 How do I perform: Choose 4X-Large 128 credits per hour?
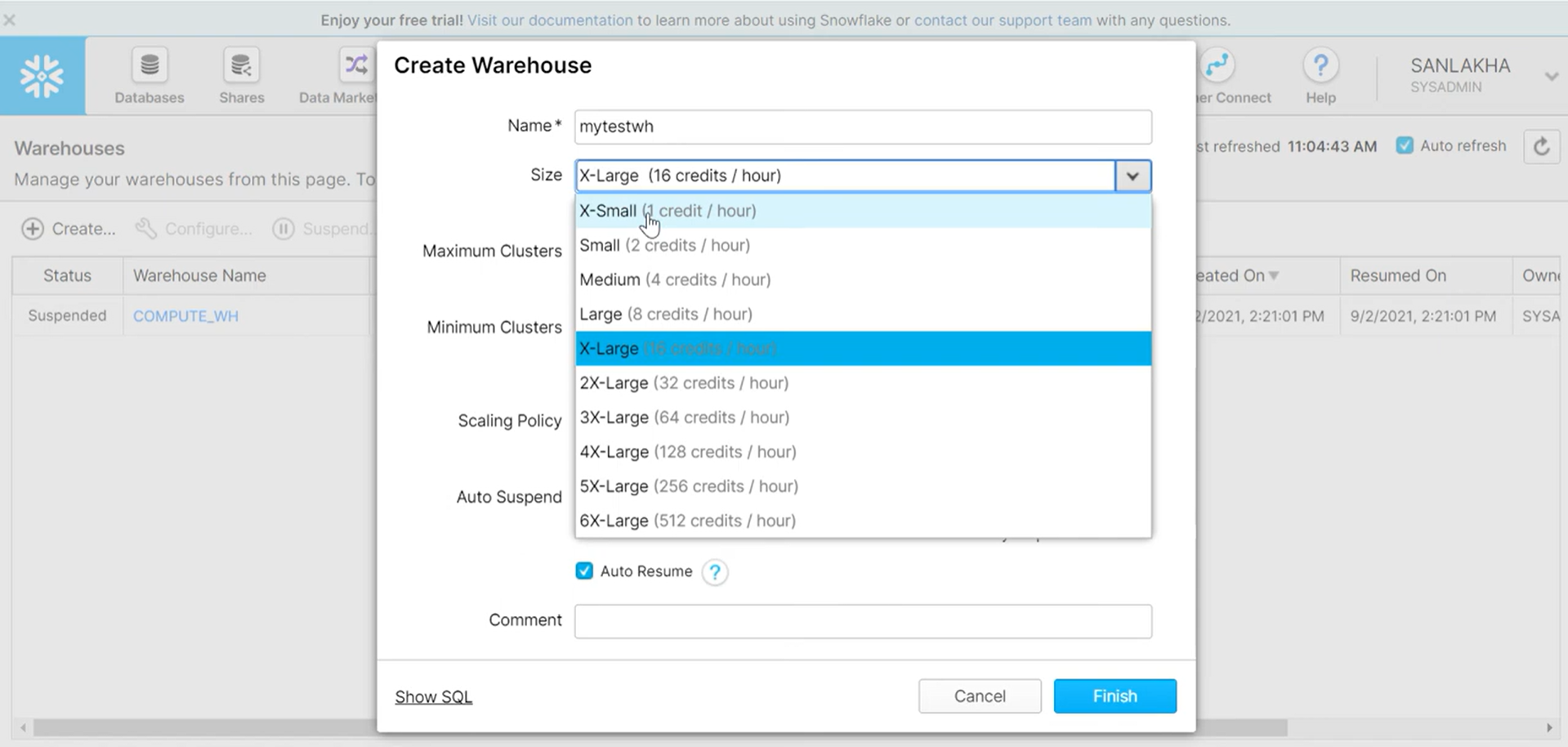[x=864, y=451]
